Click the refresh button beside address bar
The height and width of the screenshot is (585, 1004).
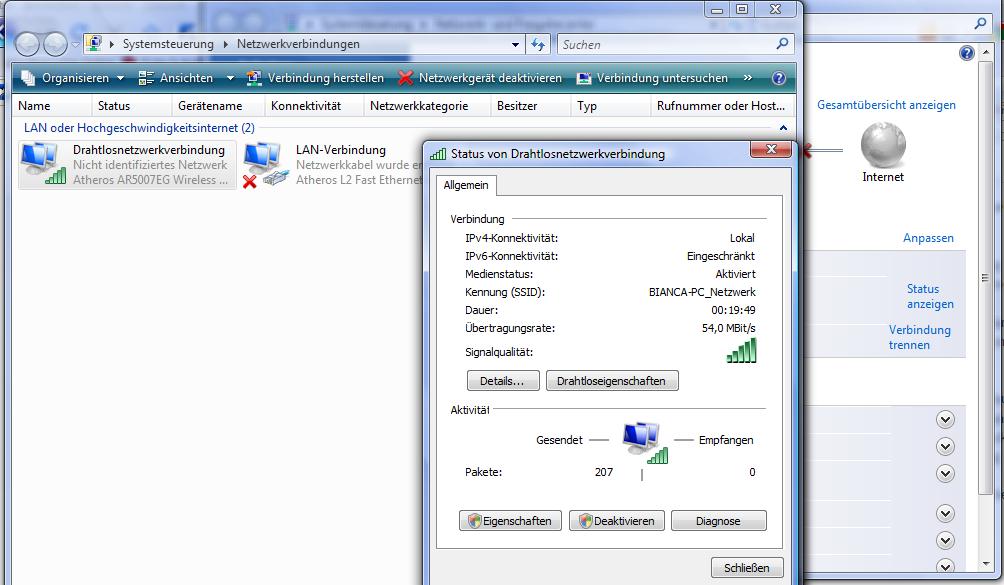coord(539,44)
